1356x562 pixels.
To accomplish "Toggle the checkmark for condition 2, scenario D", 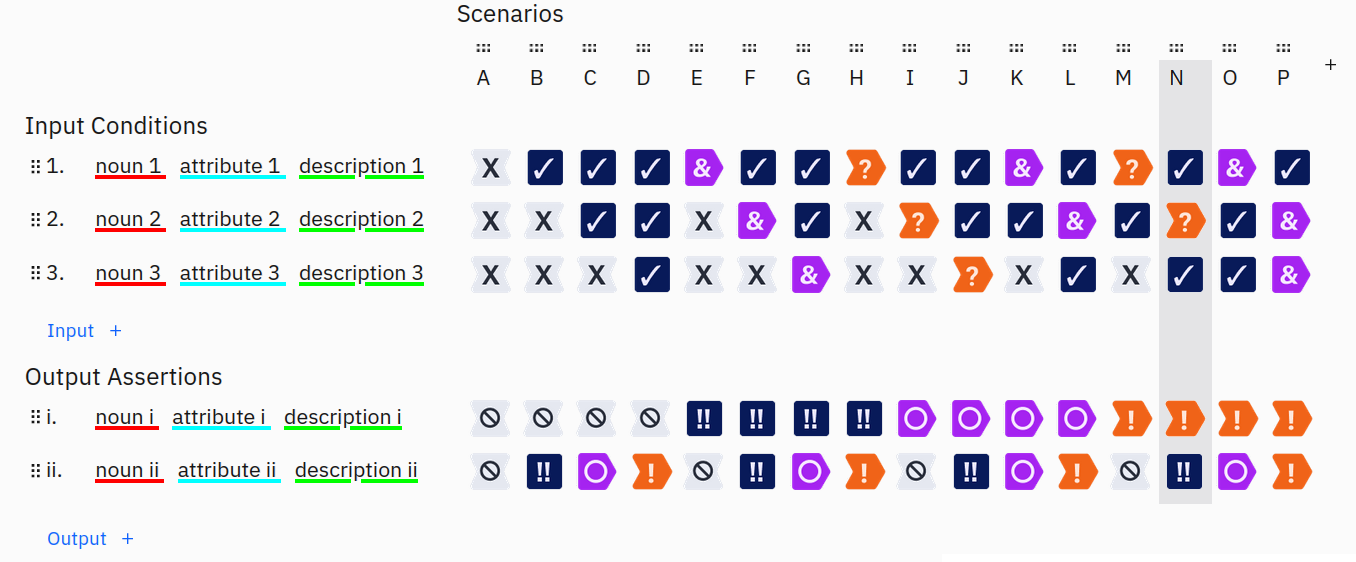I will tap(651, 221).
